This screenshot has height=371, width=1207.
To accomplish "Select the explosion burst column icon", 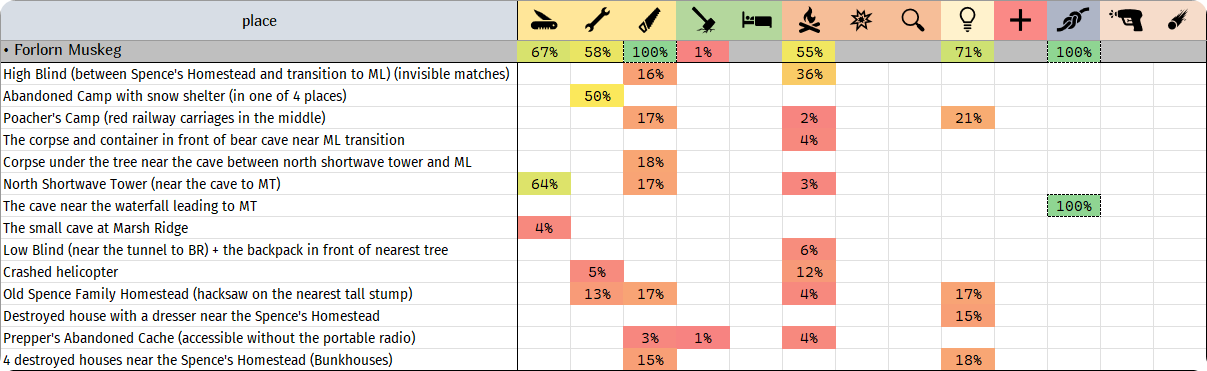I will point(862,21).
